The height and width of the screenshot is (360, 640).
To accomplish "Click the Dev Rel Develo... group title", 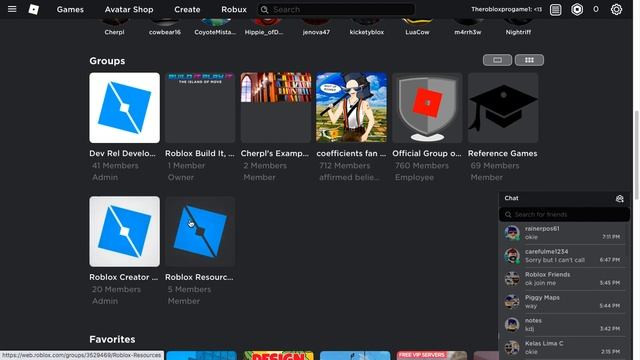I will point(122,153).
